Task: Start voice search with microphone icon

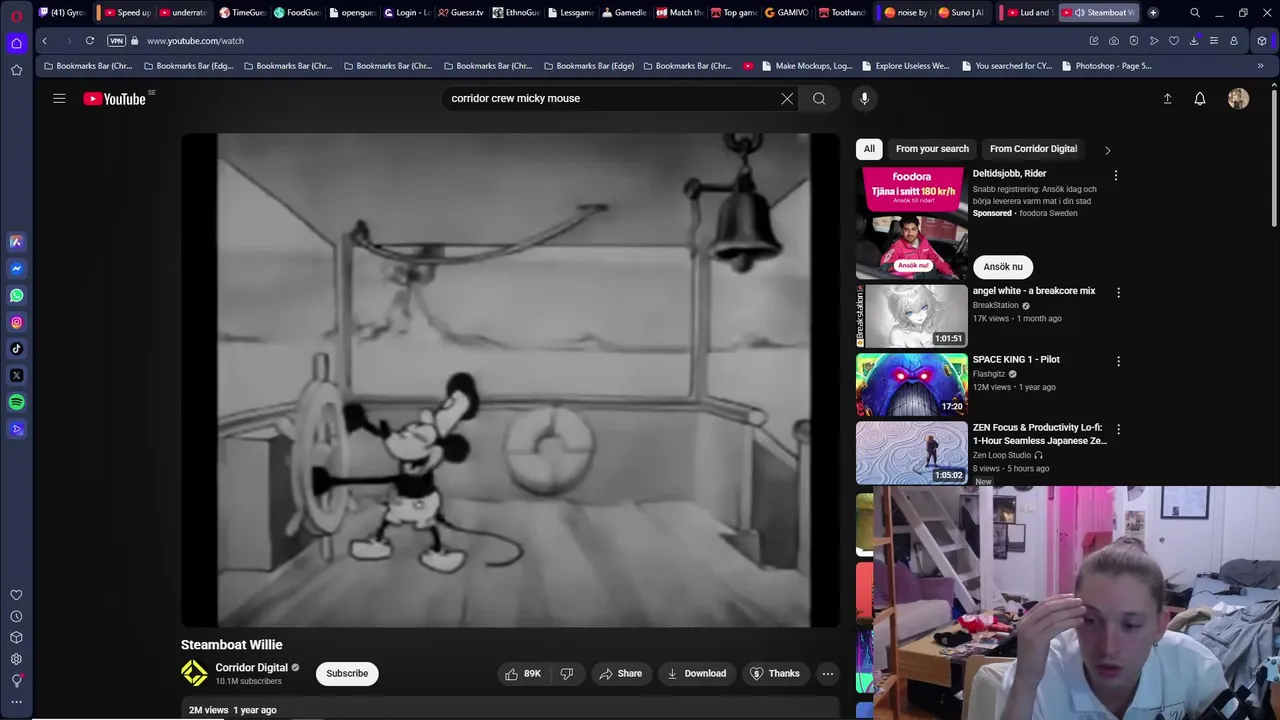Action: point(865,98)
